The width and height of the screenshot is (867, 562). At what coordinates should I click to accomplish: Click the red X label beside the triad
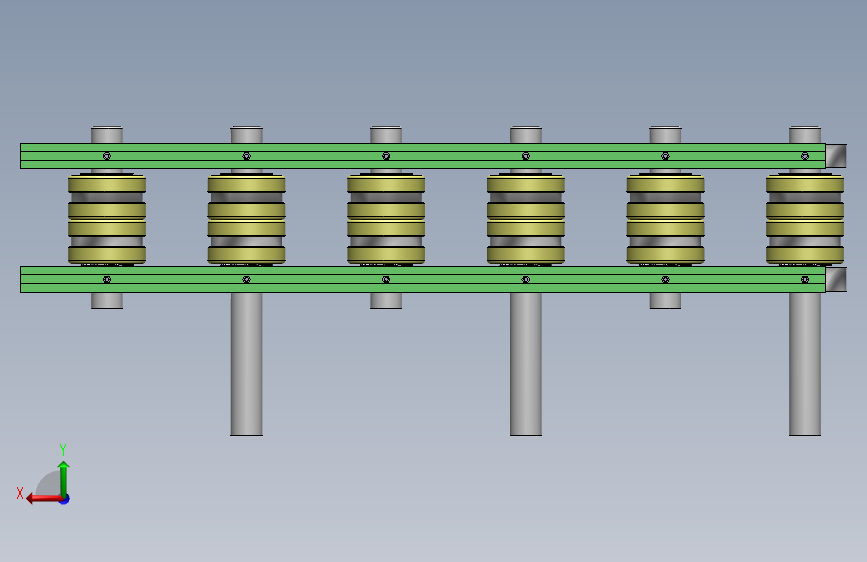20,493
